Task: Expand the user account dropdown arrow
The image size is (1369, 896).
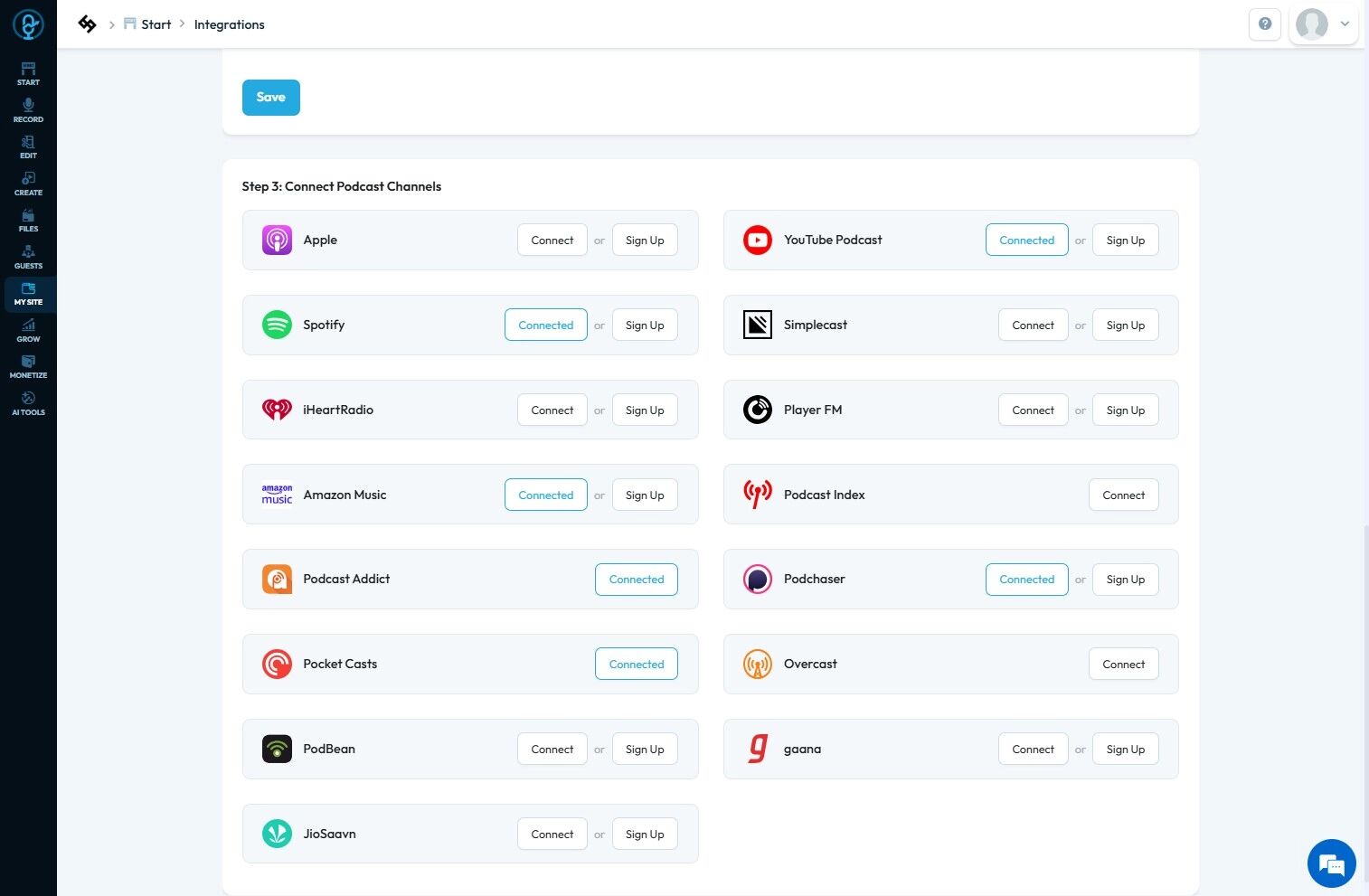Action: (1345, 24)
